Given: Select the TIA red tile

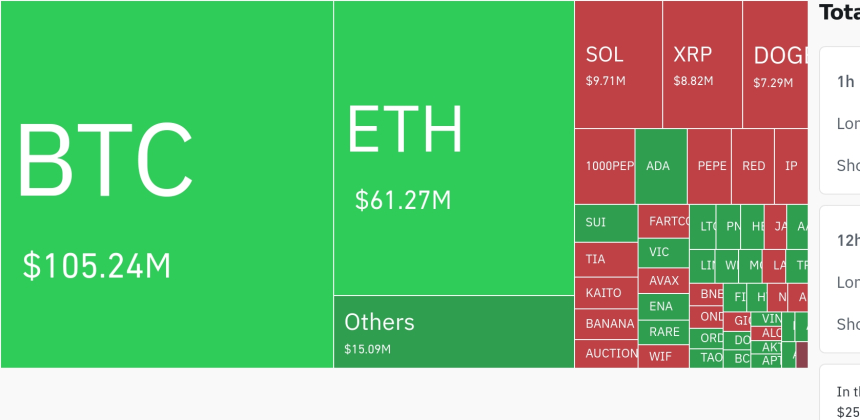Looking at the screenshot, I should pos(606,259).
